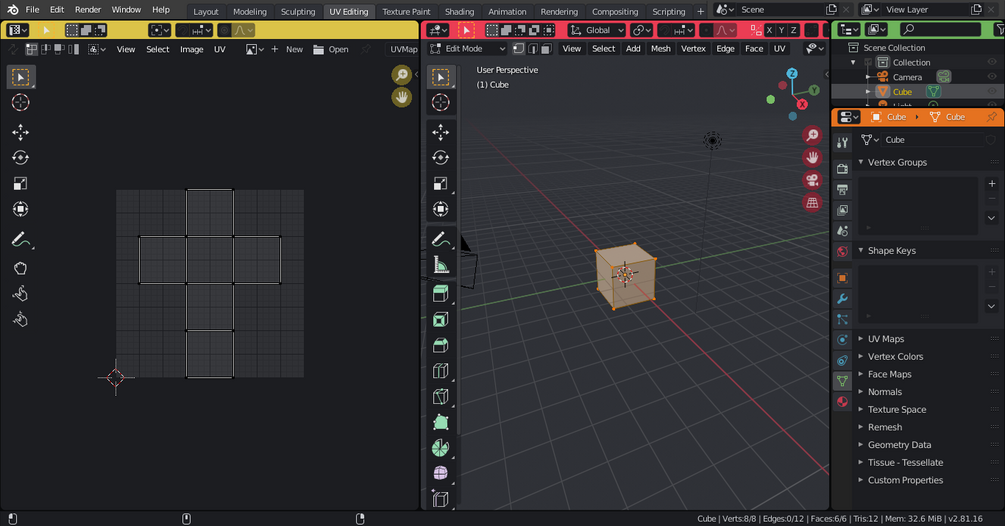Open the Global transform orientation dropdown
The width and height of the screenshot is (1005, 526).
(597, 30)
